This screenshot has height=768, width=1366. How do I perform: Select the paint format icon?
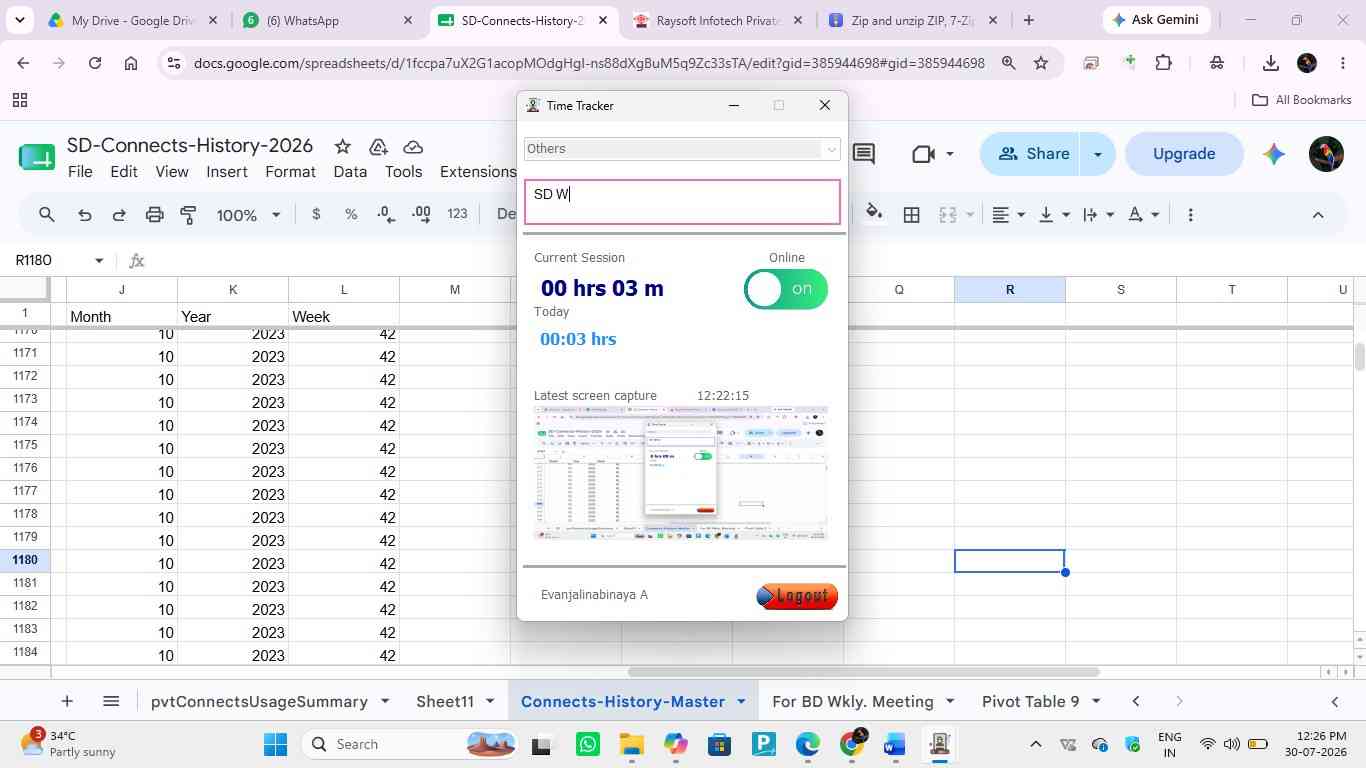pyautogui.click(x=188, y=214)
